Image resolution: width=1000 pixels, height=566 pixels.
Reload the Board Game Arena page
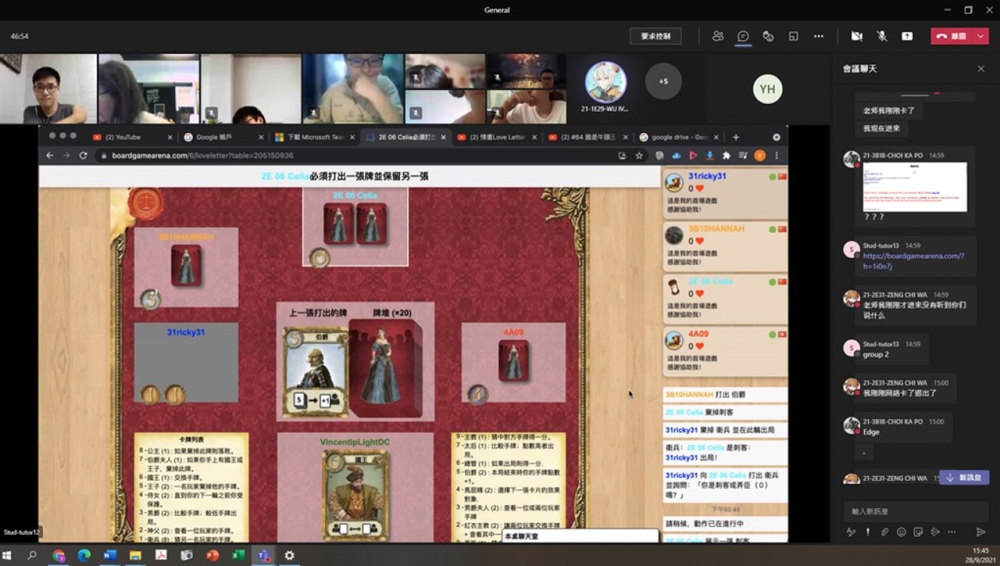click(x=83, y=155)
